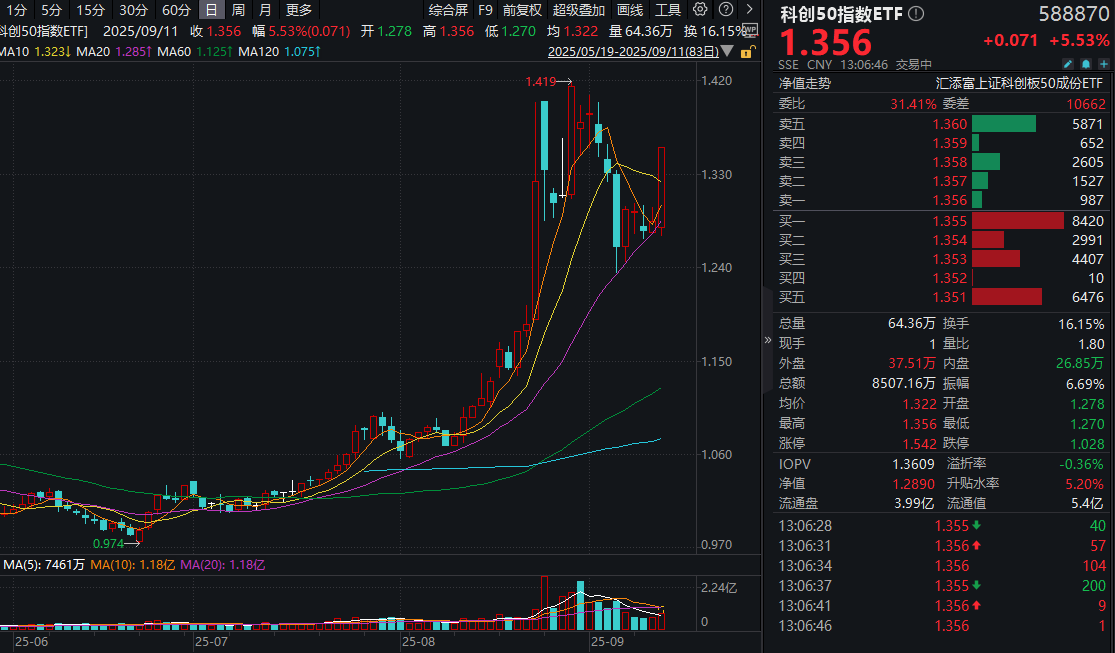Click the chevron icon at toolbar's right end
This screenshot has height=653, width=1115.
click(750, 10)
